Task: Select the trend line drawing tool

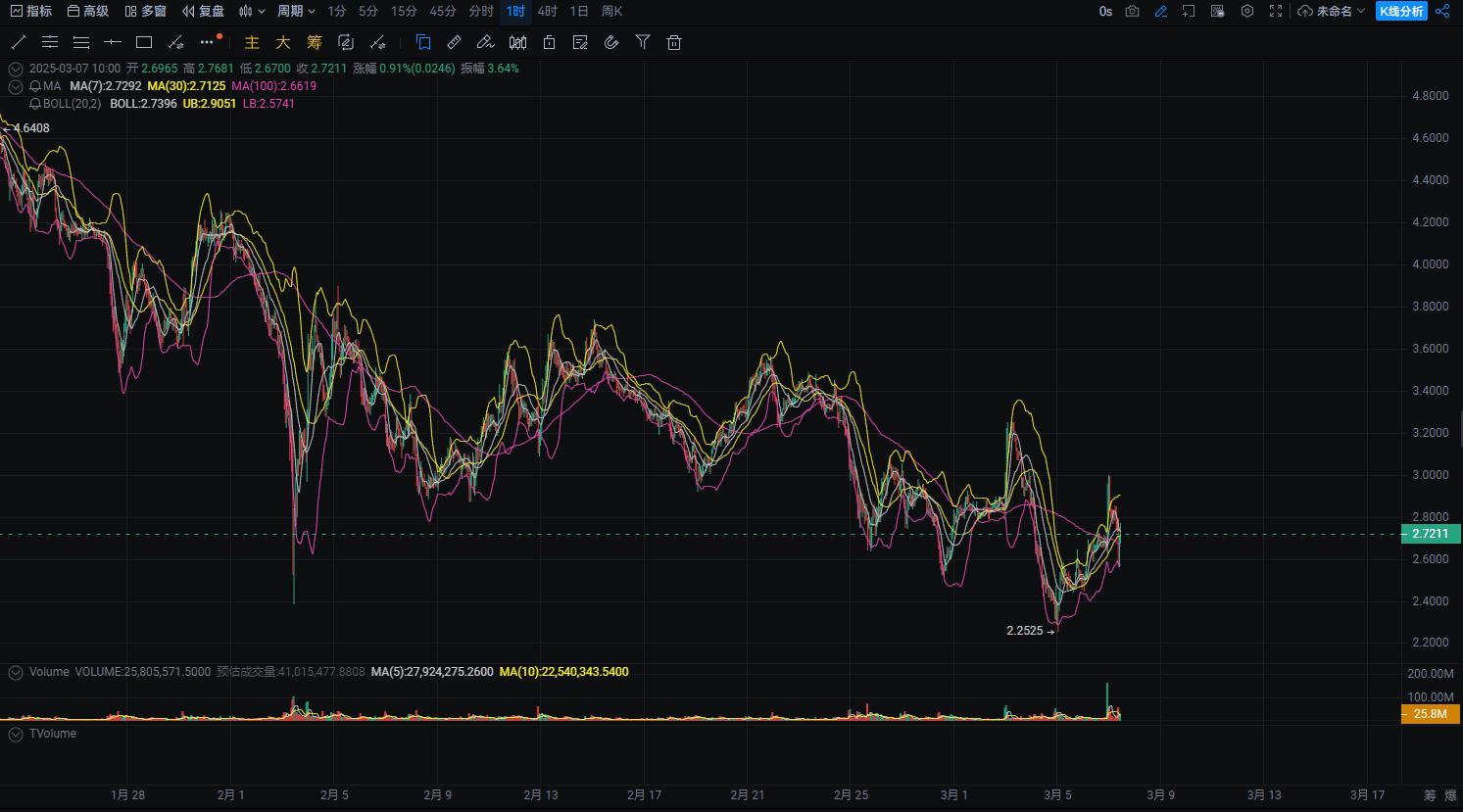Action: coord(18,42)
